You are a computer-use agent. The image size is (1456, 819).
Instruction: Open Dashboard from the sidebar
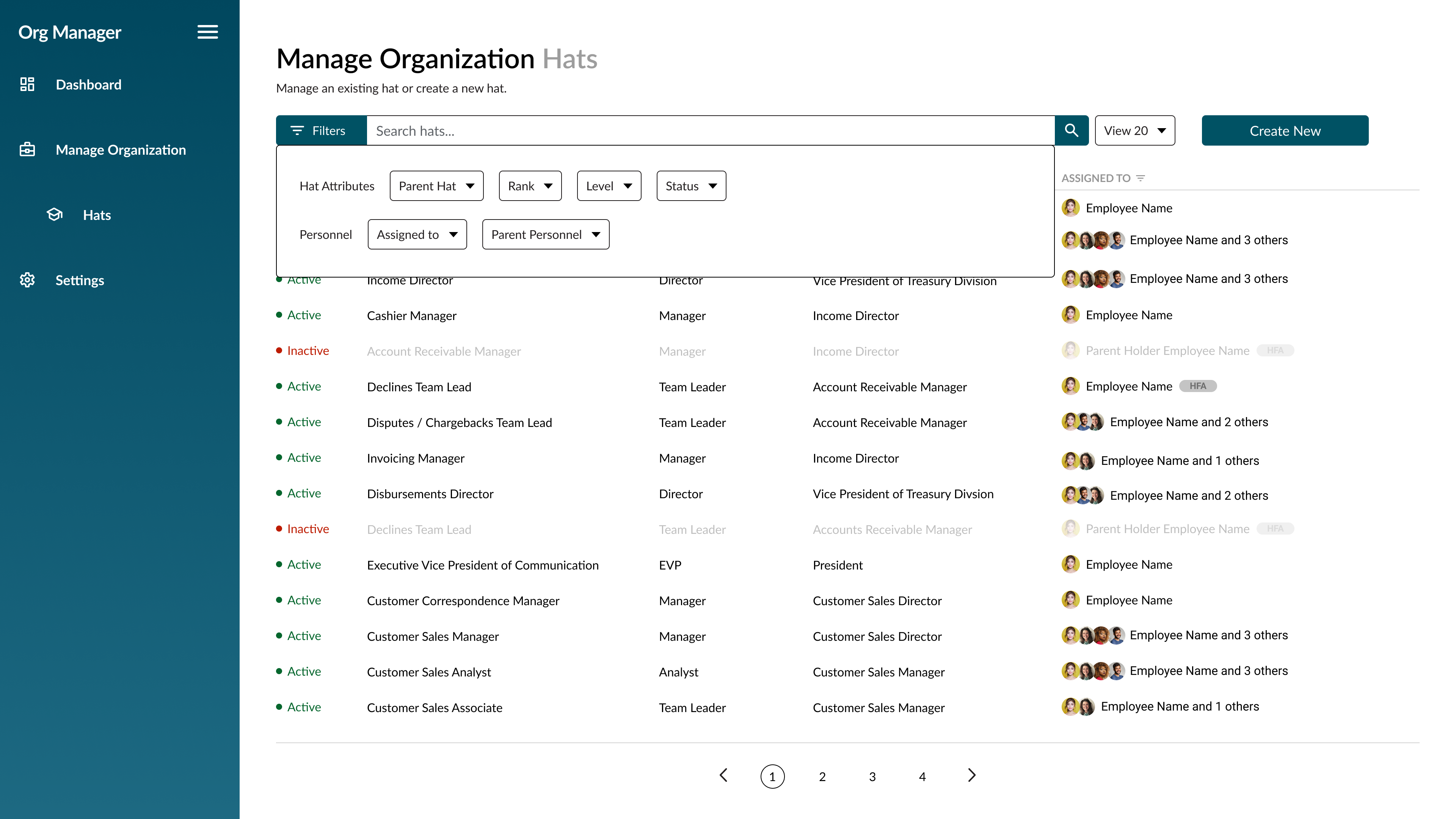88,85
